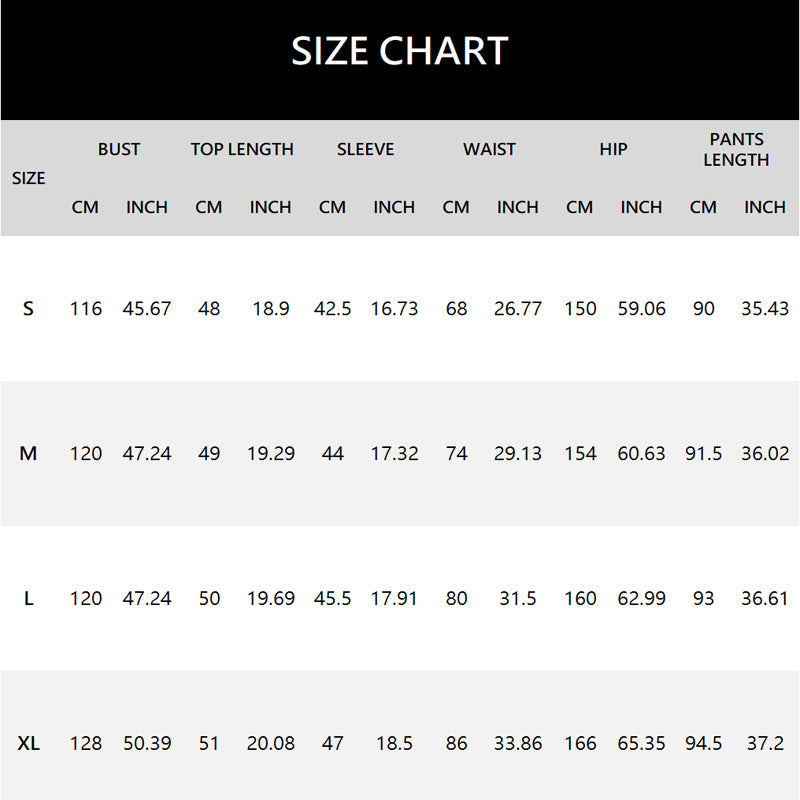Select the SLEEVE column header

tap(365, 150)
